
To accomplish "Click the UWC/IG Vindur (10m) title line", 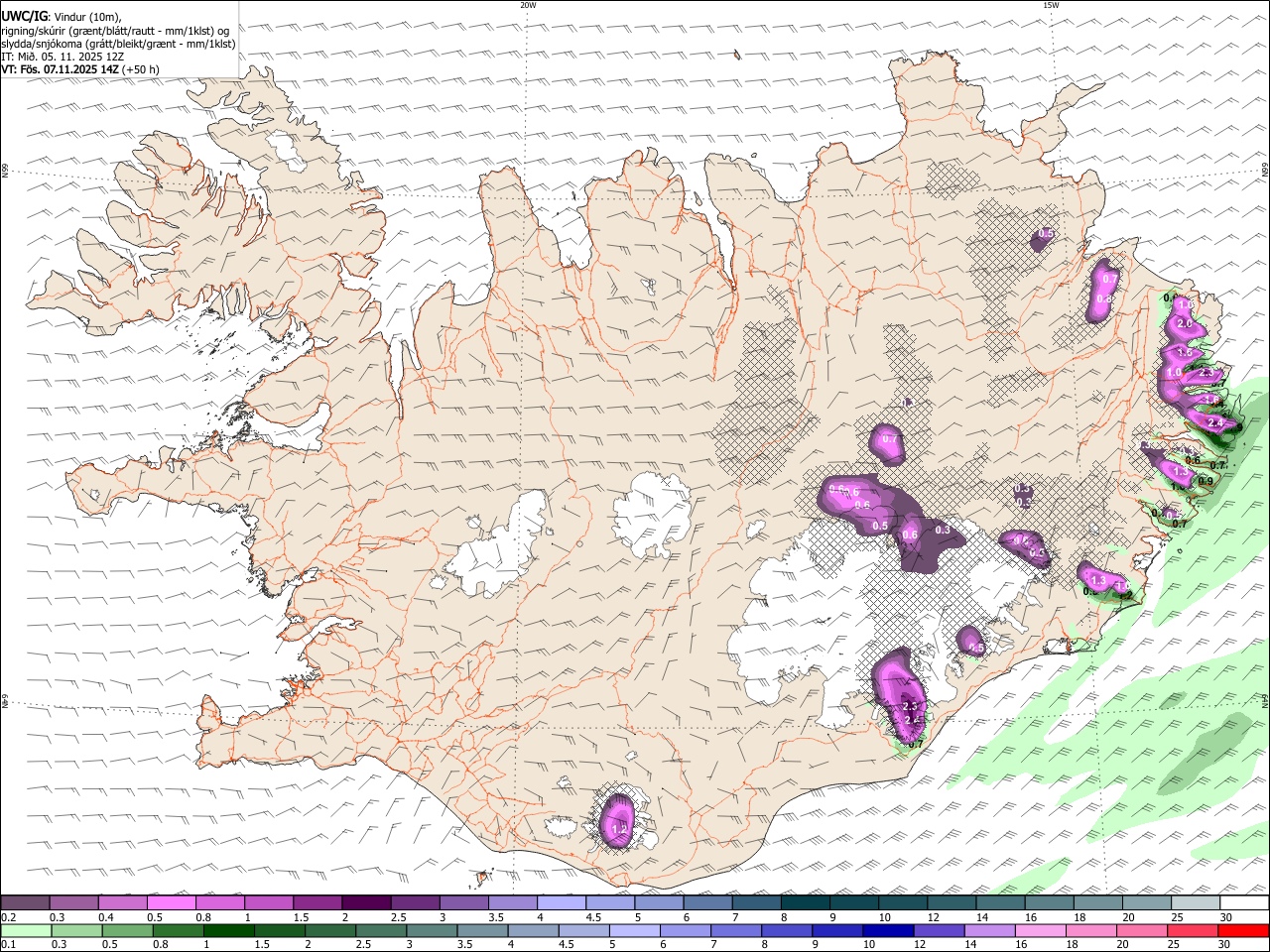I will click(62, 17).
